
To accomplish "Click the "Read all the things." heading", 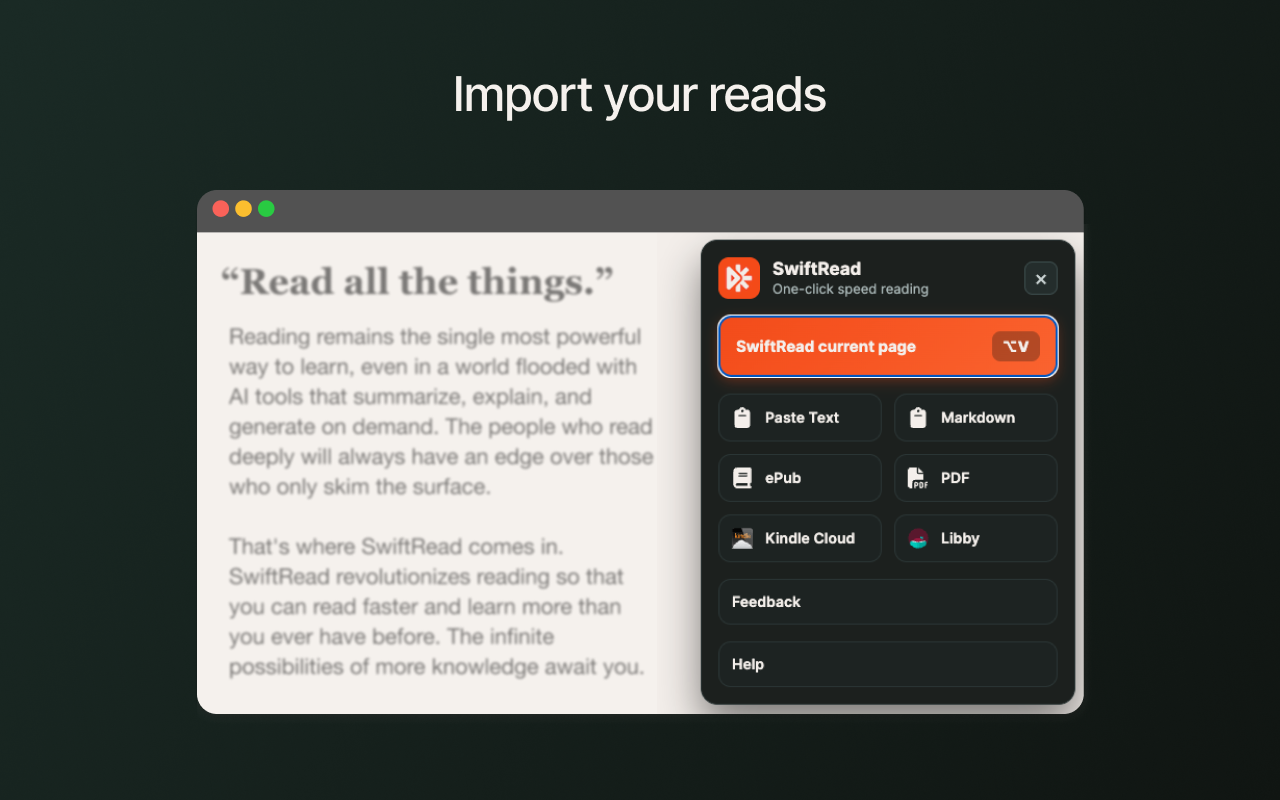I will [x=417, y=282].
